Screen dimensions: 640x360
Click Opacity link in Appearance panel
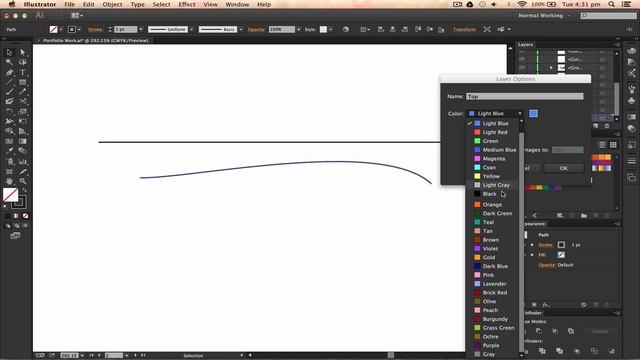coord(547,265)
